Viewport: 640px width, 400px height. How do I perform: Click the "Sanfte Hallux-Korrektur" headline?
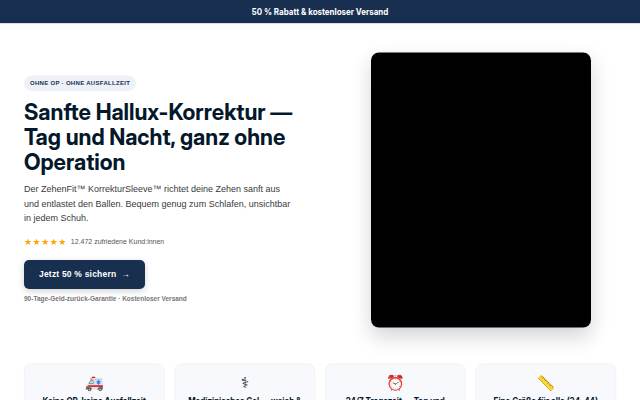click(x=158, y=137)
